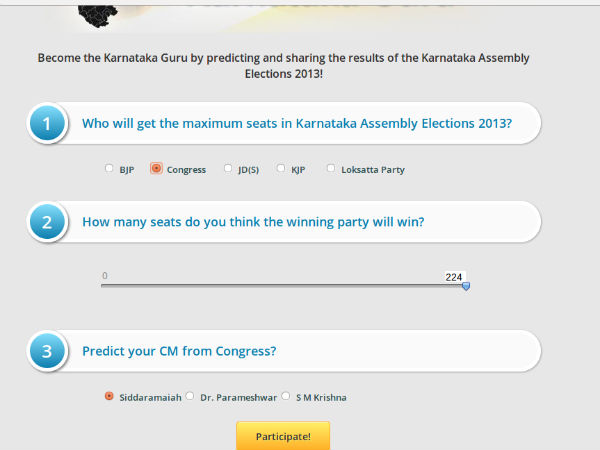Click the blue number 2 circle badge
The width and height of the screenshot is (600, 450).
47,222
